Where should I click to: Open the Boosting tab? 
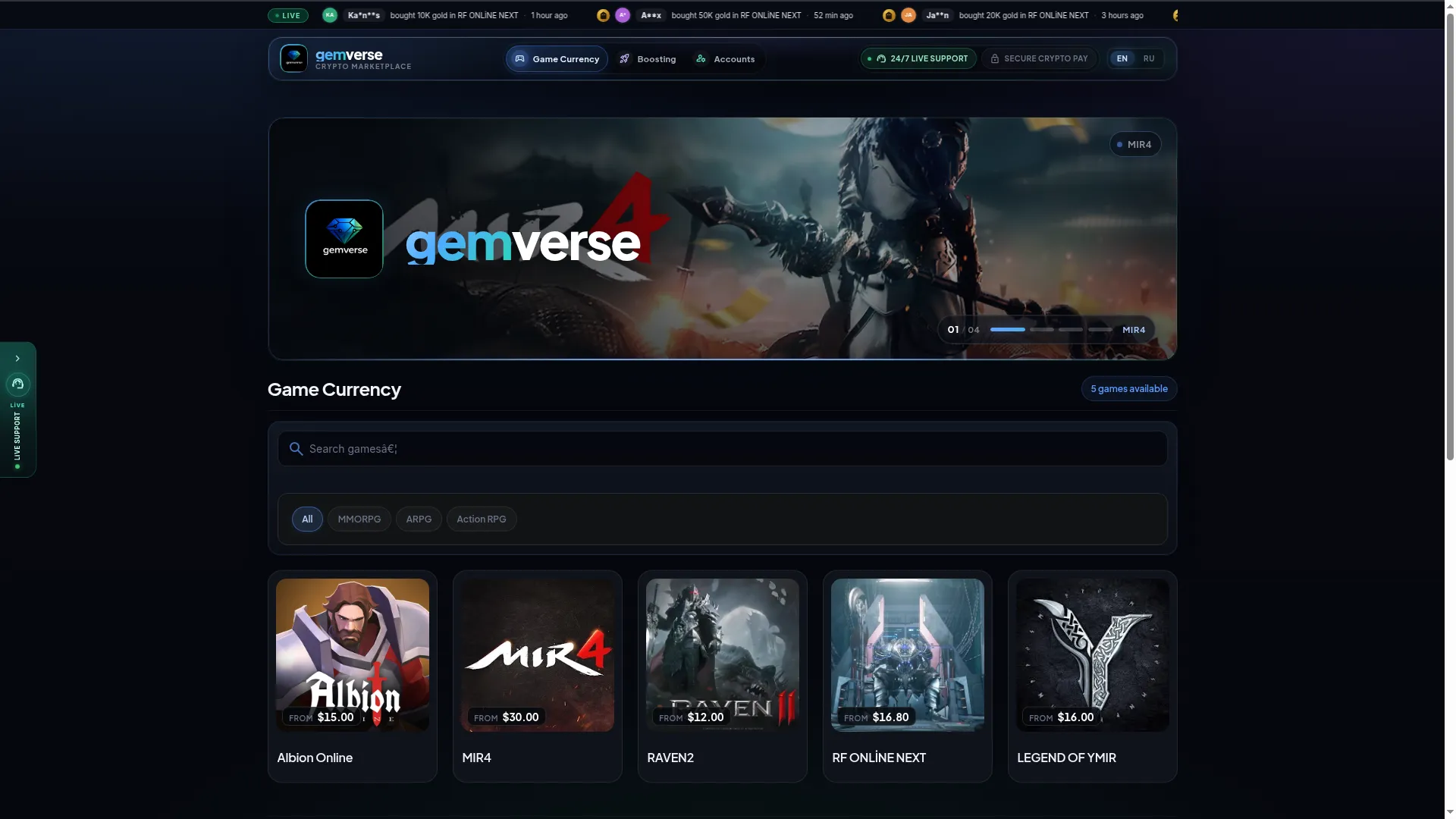coord(647,59)
